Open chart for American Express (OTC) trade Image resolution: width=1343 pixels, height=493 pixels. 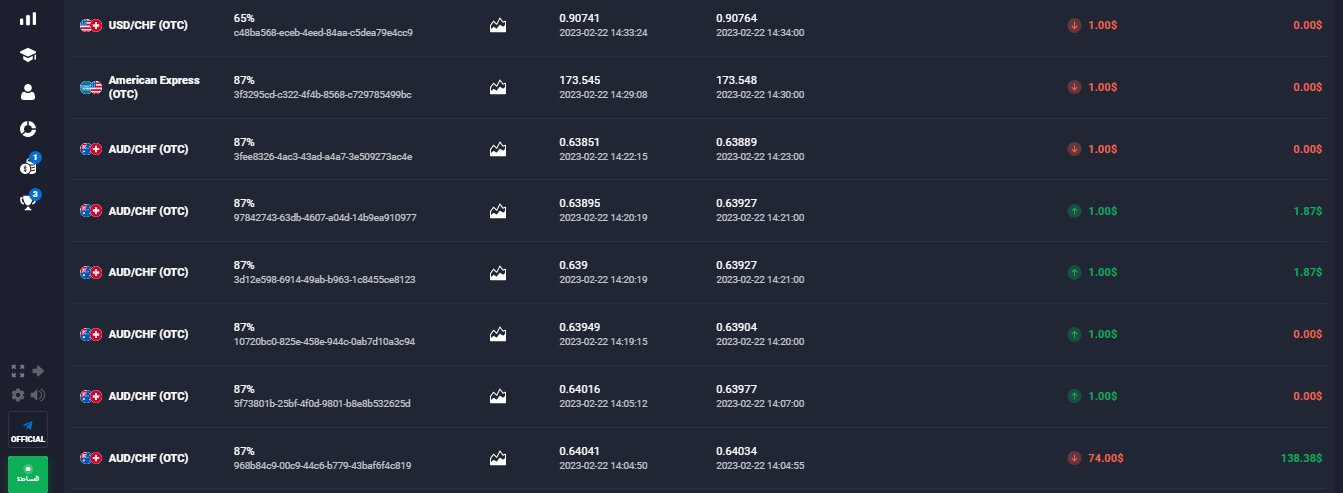pyautogui.click(x=498, y=87)
